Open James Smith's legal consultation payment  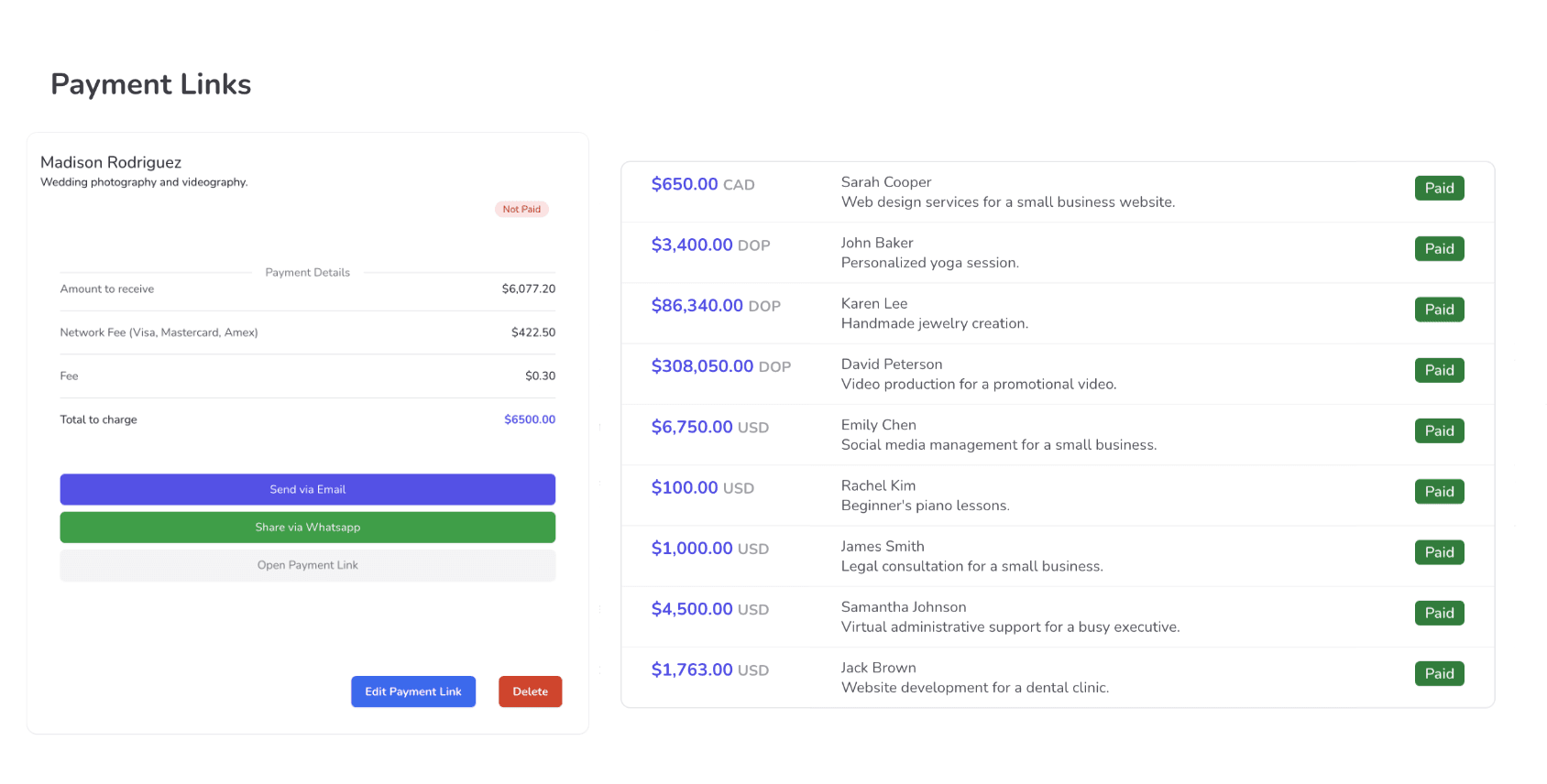[x=971, y=556]
